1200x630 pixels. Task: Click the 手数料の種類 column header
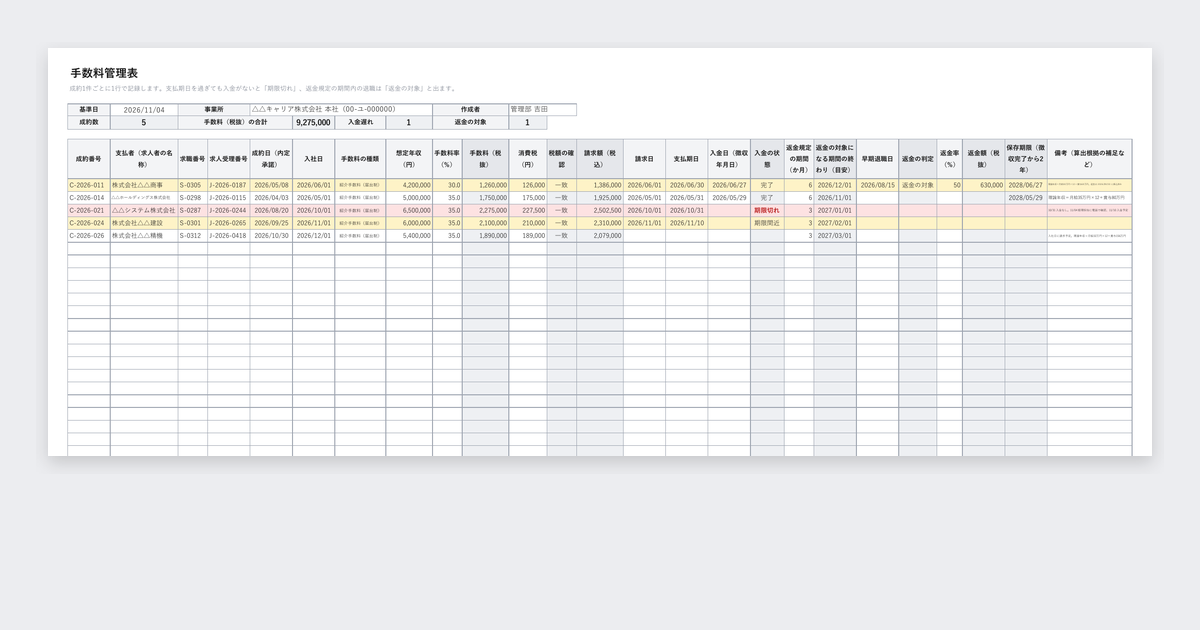click(x=360, y=159)
